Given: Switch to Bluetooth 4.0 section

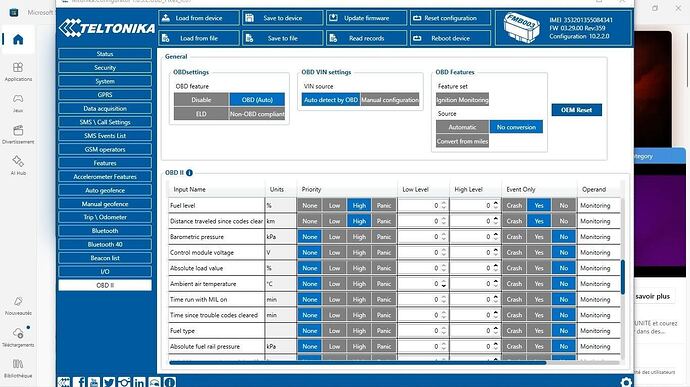Looking at the screenshot, I should [x=105, y=244].
